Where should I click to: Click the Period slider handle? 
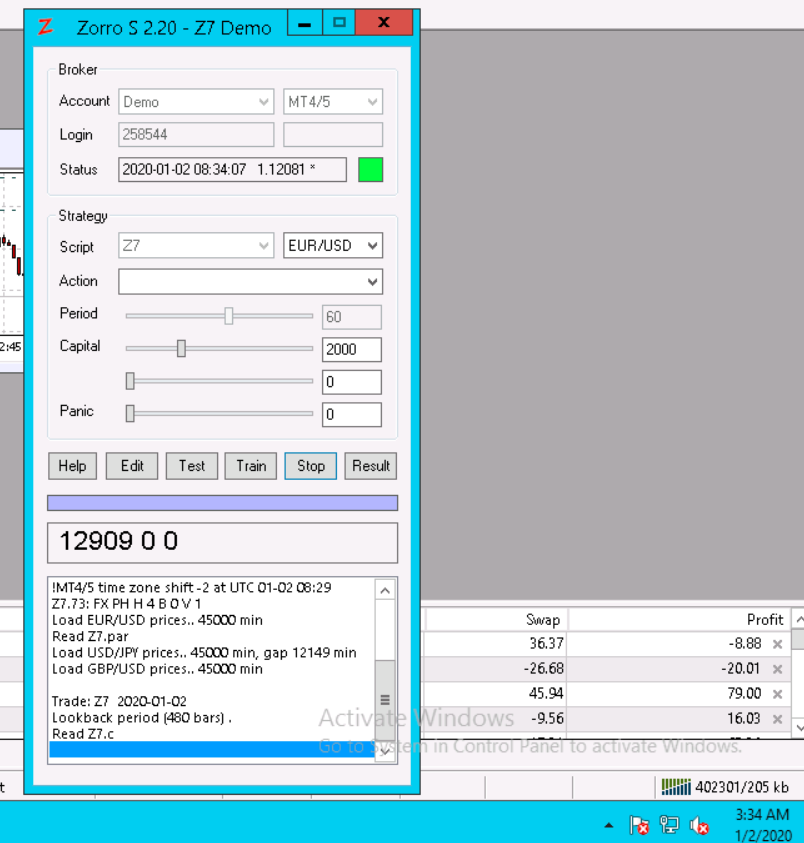(x=229, y=316)
